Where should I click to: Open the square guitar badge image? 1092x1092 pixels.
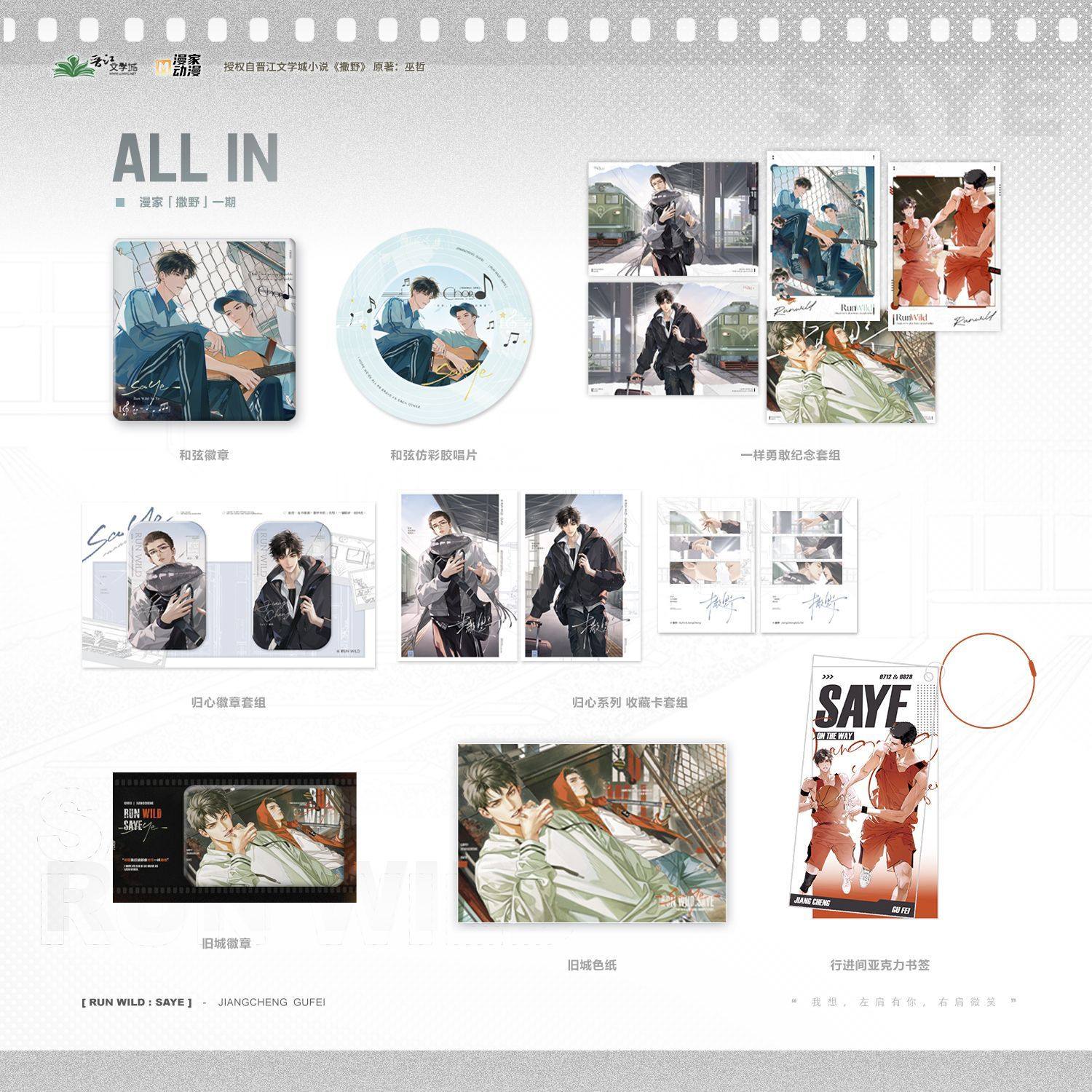click(x=204, y=329)
